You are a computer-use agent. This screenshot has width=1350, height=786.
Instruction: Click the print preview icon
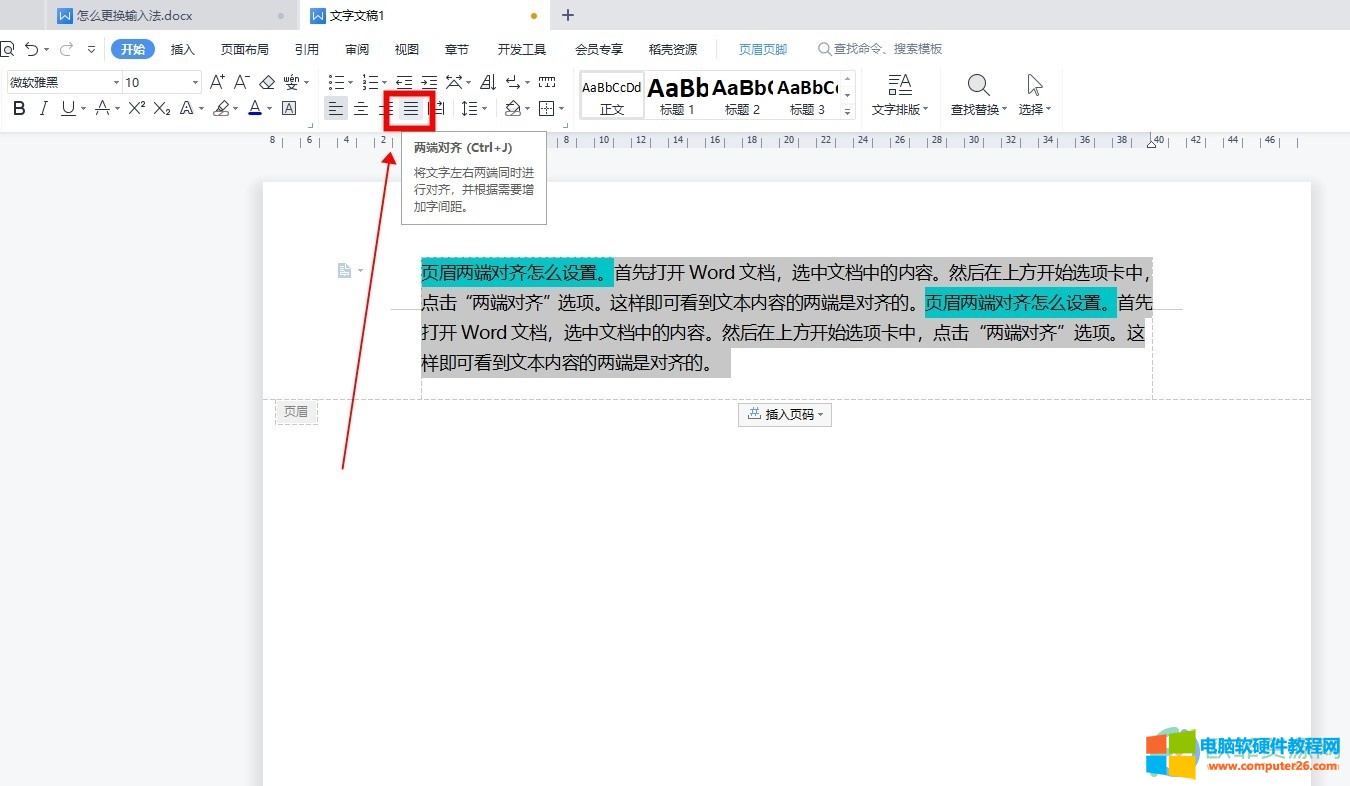[6, 49]
